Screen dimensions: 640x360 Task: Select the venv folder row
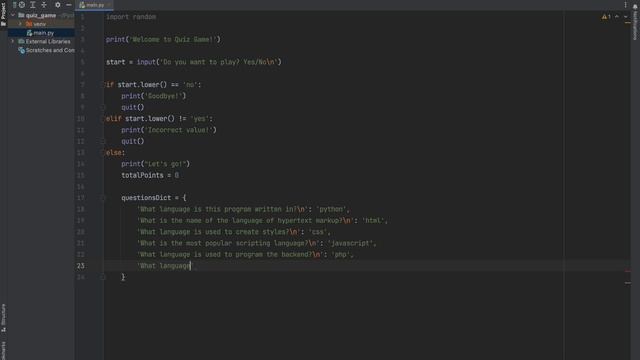(x=41, y=24)
